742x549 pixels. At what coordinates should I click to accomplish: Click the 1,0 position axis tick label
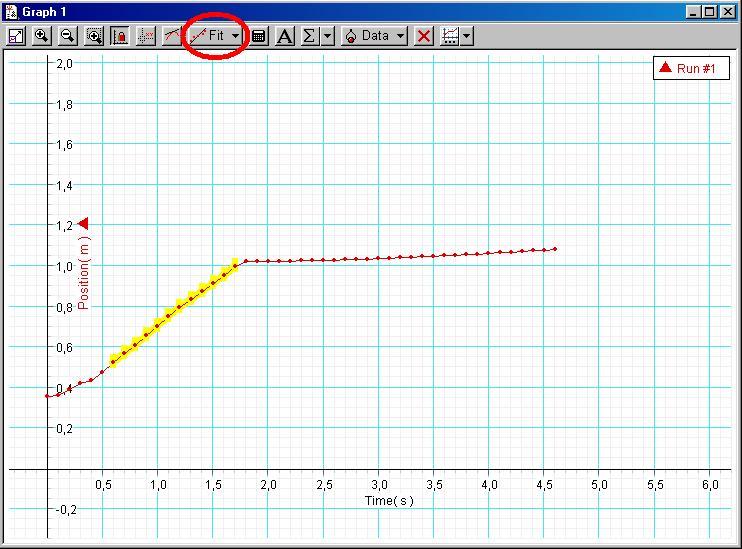[64, 266]
